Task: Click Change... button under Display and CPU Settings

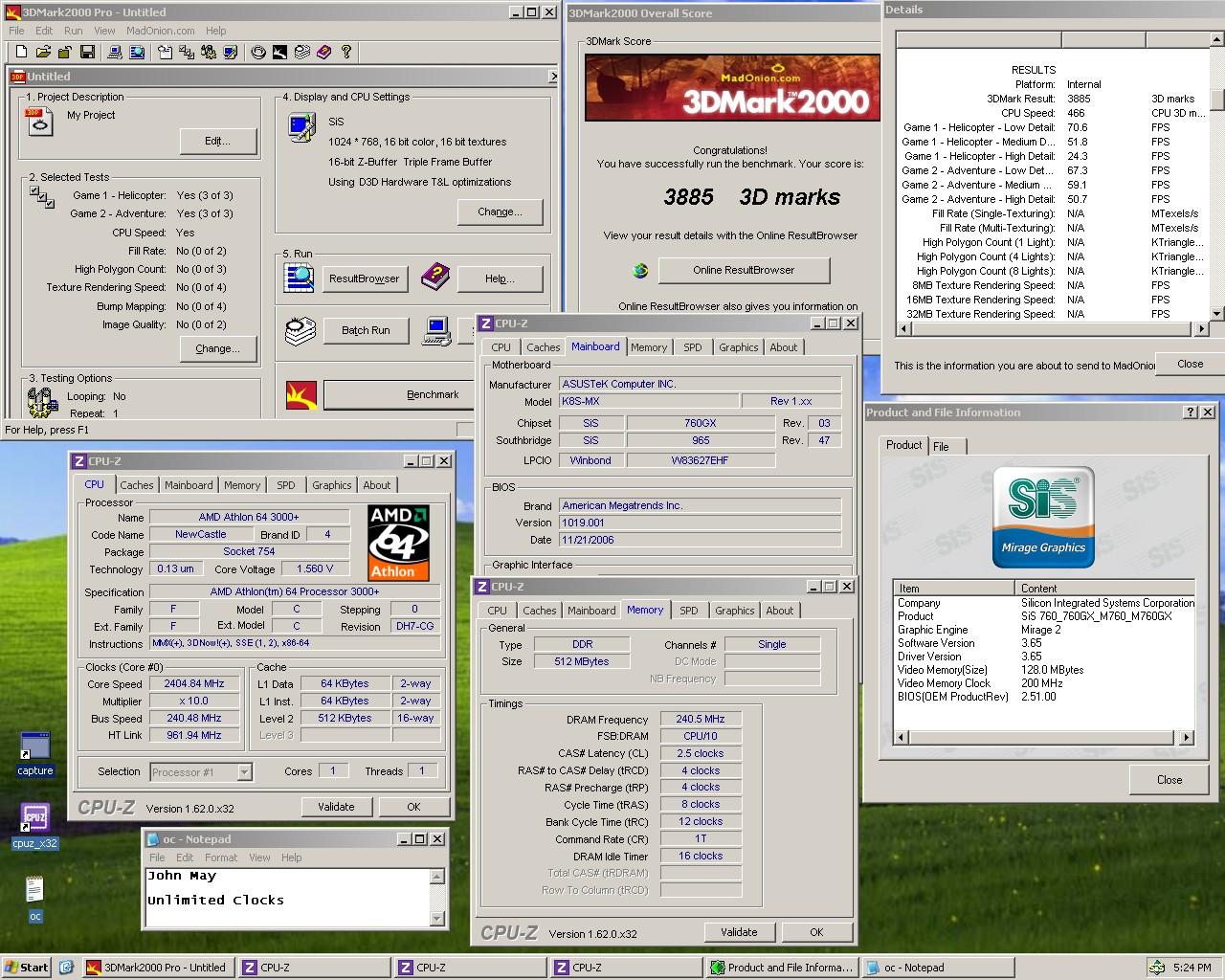Action: [x=500, y=212]
